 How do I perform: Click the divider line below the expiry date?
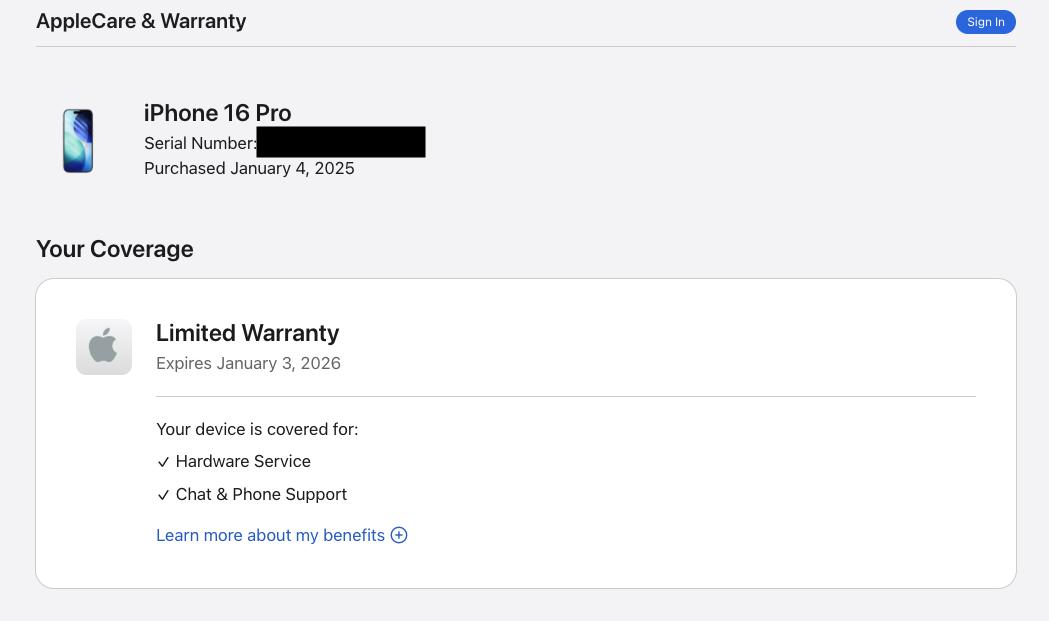coord(565,397)
